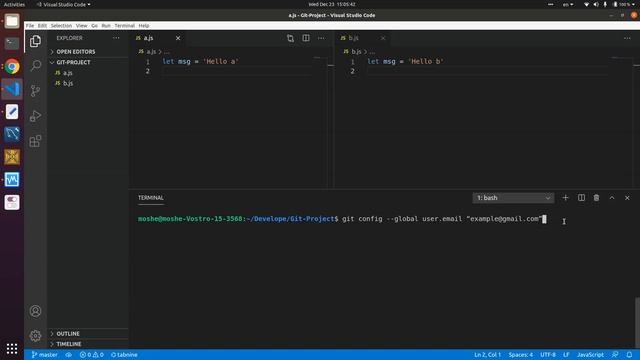Click LF end-of-line status item
The width and height of the screenshot is (640, 360).
click(566, 355)
